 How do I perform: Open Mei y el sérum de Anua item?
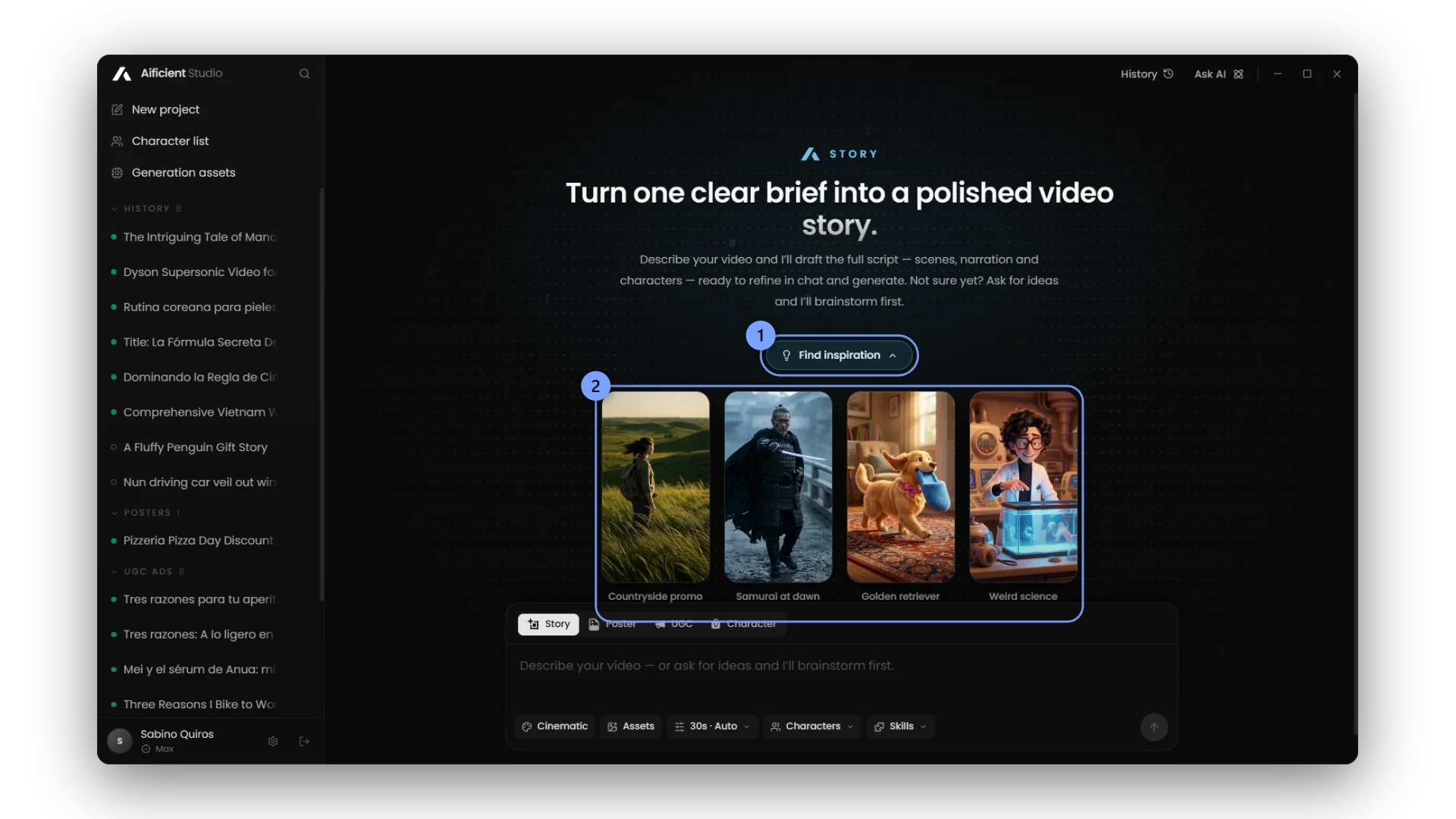click(x=199, y=670)
